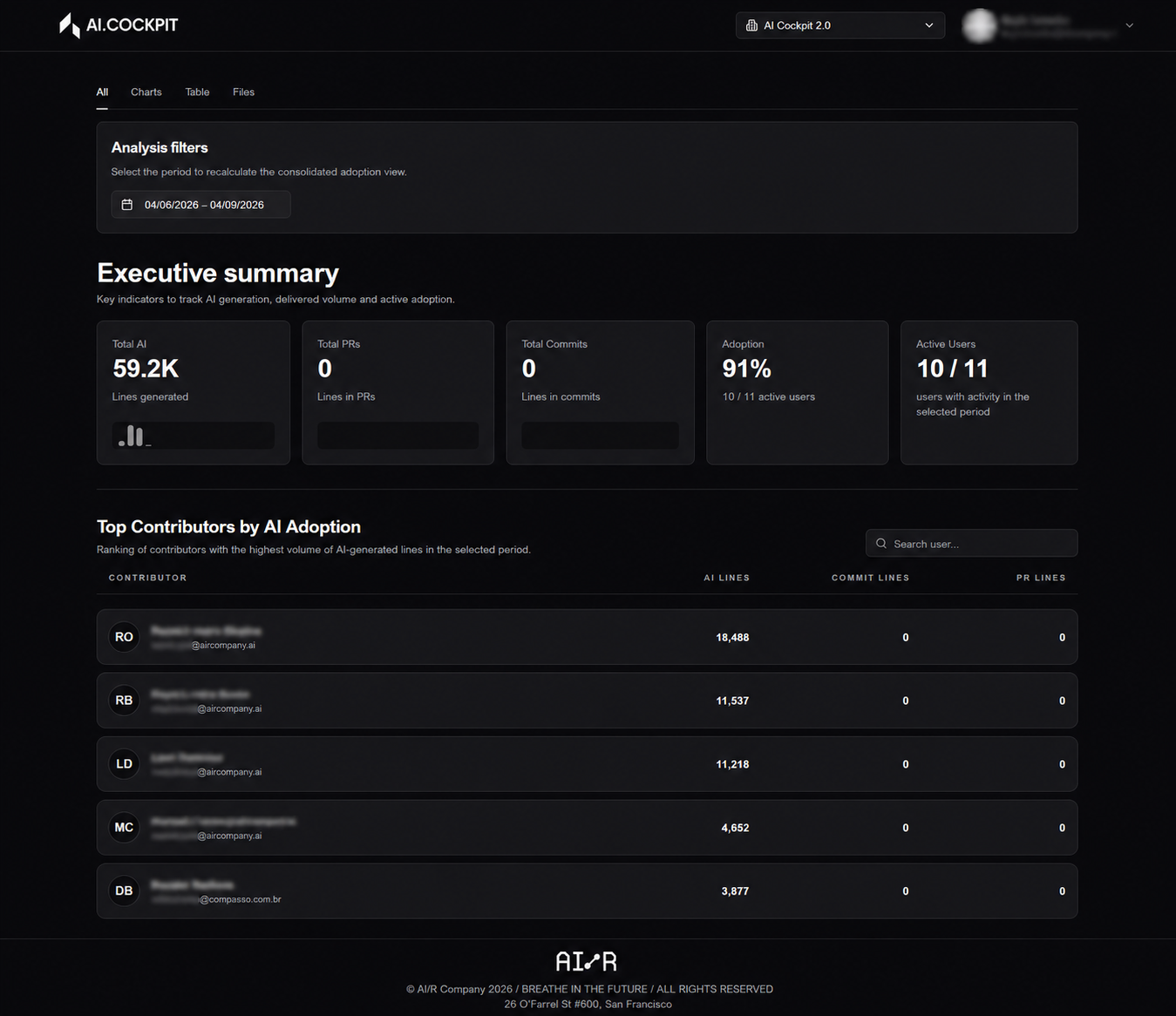
Task: Click the AI.COCKPIT logo
Action: point(119,25)
